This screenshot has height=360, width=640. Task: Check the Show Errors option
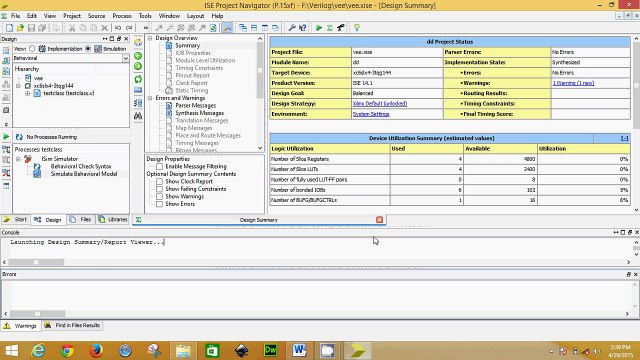(x=160, y=204)
